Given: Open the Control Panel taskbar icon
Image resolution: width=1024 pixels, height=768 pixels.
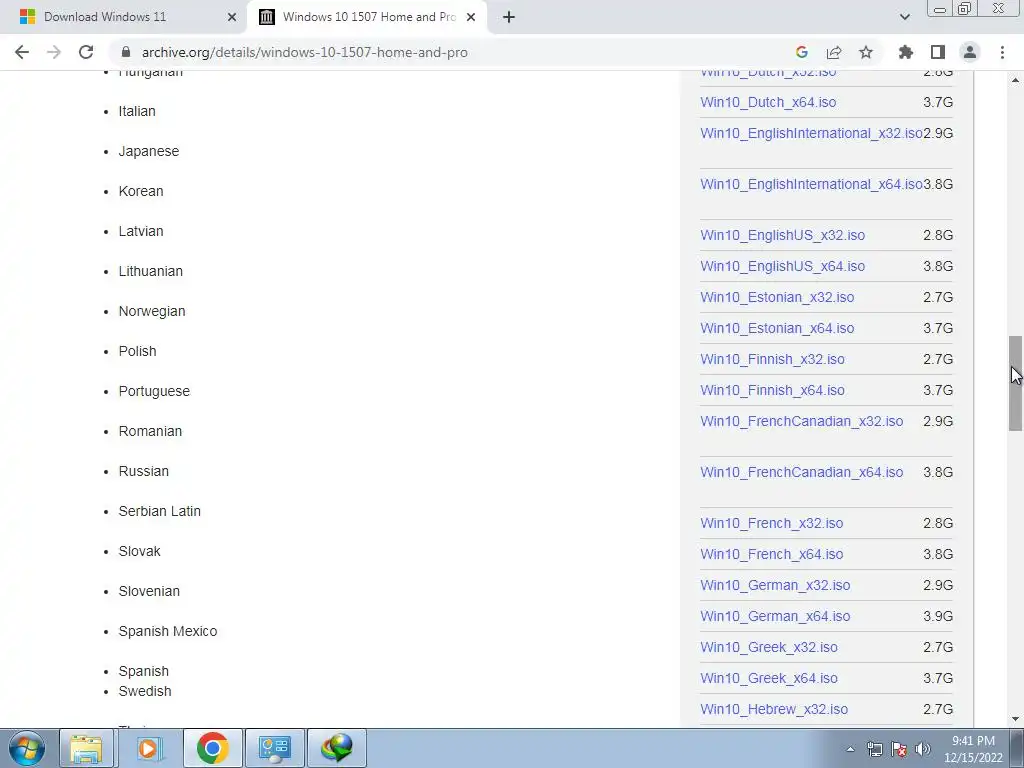Looking at the screenshot, I should tap(275, 748).
